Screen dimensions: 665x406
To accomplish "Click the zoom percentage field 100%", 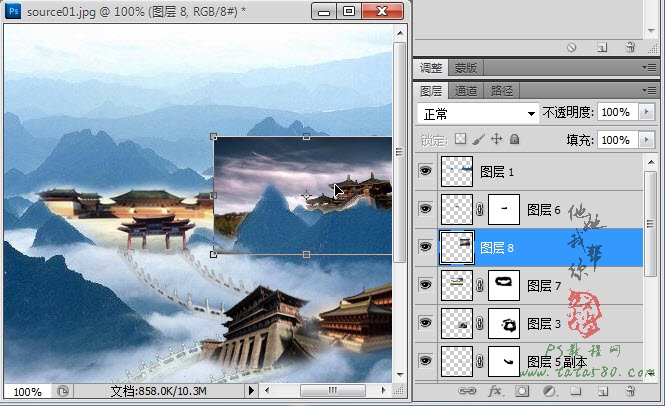I will [x=28, y=391].
